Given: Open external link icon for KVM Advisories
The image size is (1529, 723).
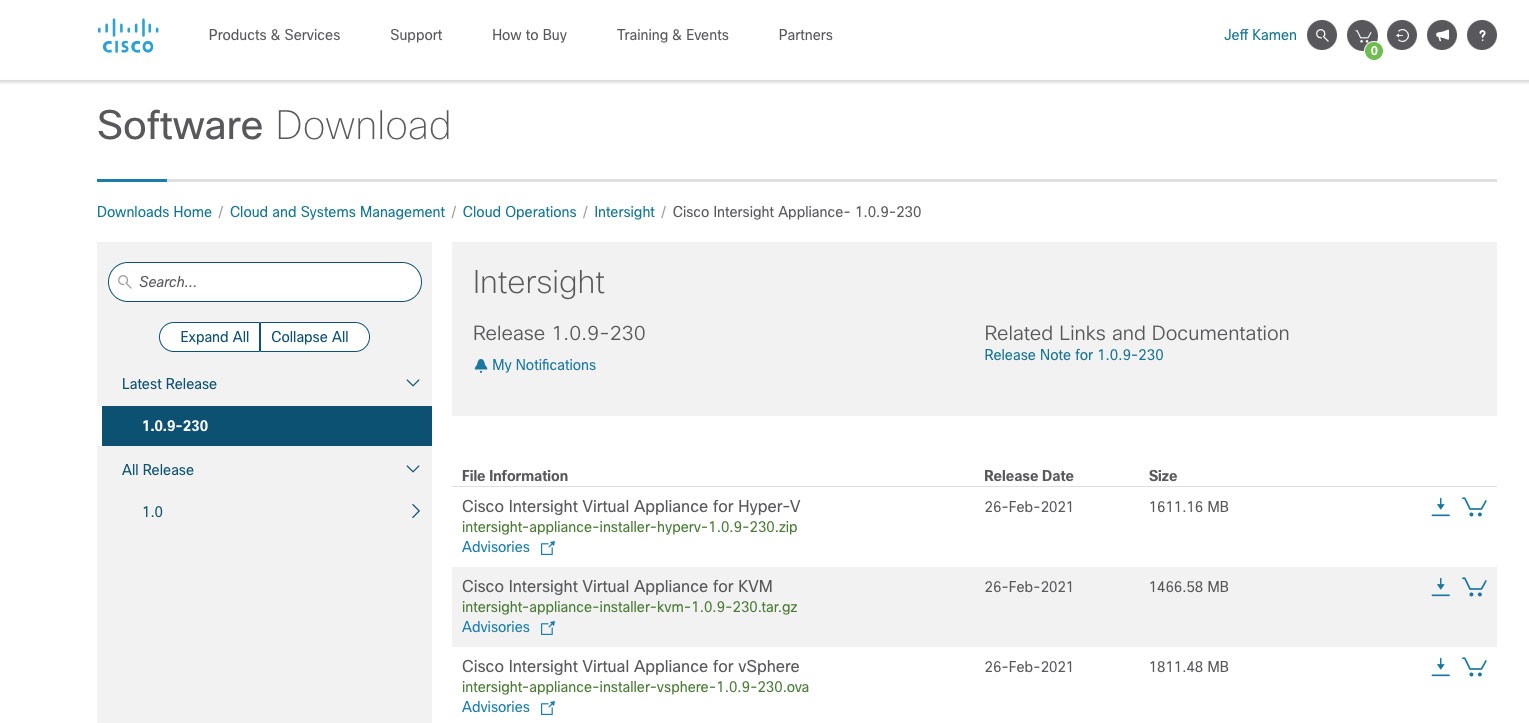Looking at the screenshot, I should pyautogui.click(x=547, y=628).
